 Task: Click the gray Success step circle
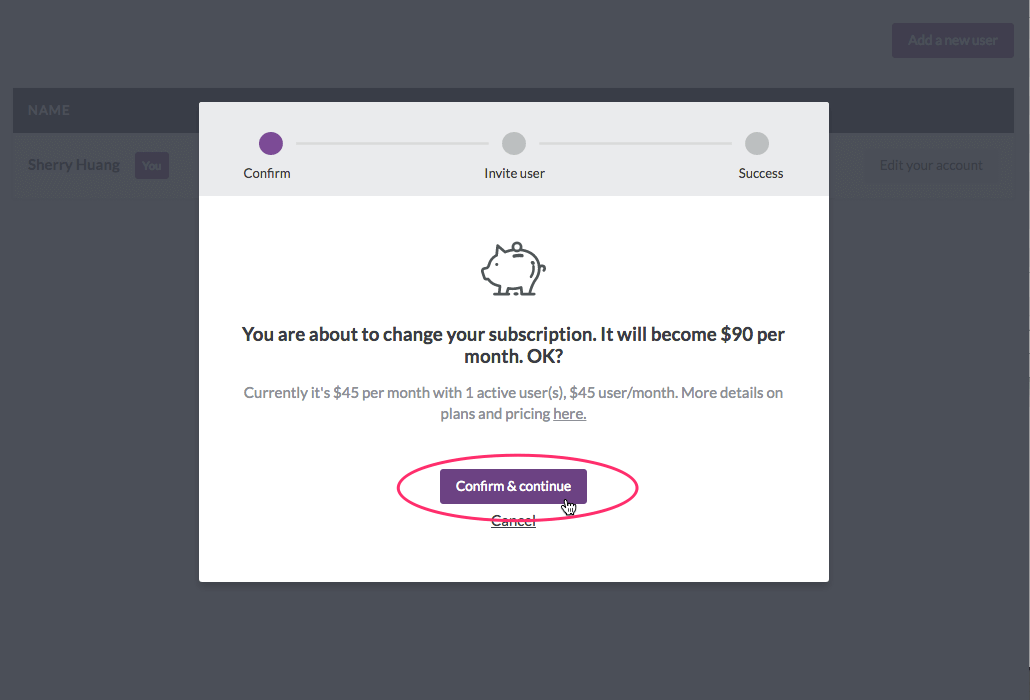757,143
